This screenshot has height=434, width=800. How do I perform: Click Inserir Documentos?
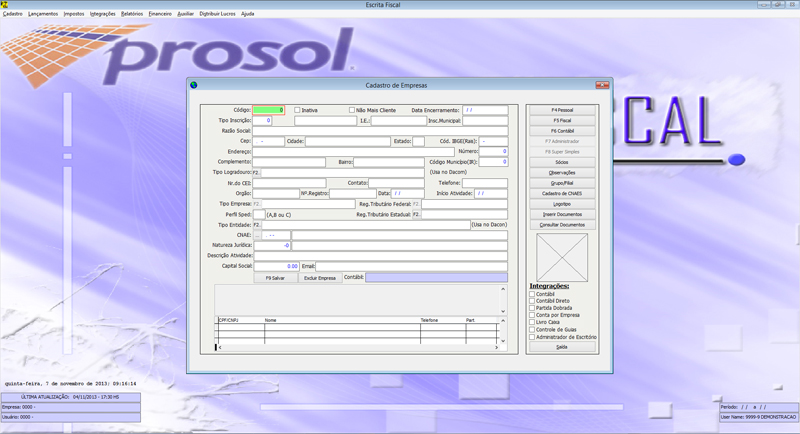(562, 215)
